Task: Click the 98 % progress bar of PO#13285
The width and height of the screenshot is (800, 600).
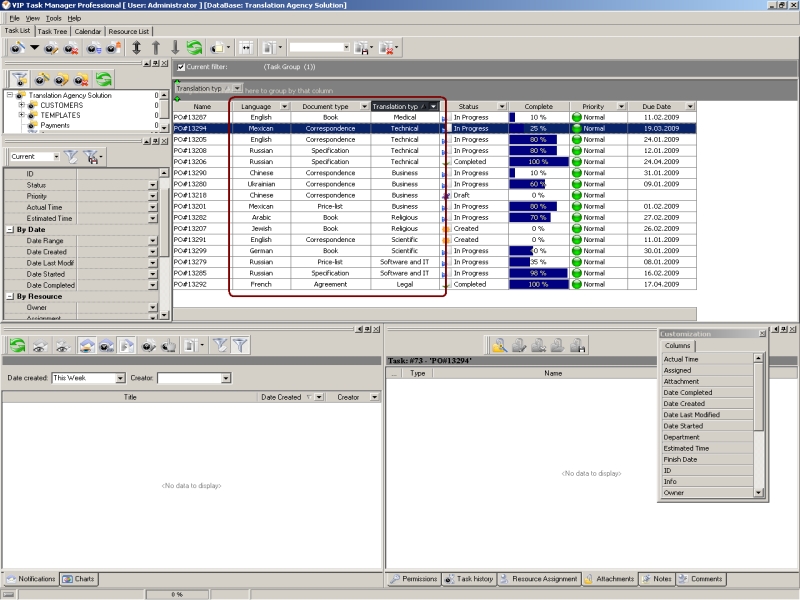Action: click(538, 273)
